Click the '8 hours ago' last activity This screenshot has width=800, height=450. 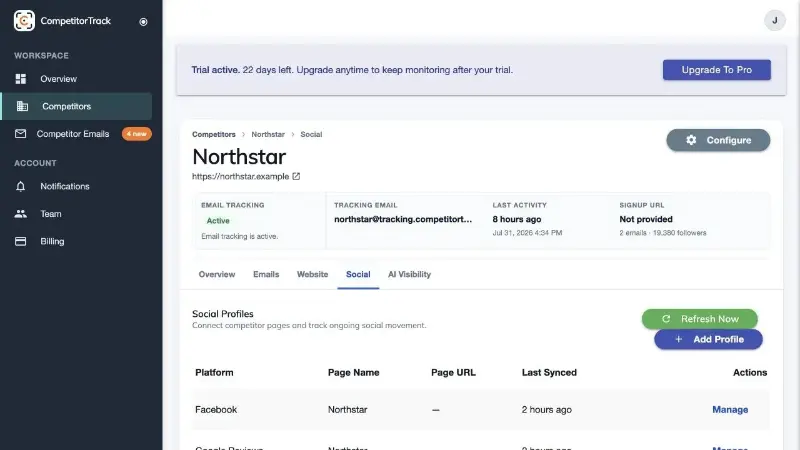517,219
